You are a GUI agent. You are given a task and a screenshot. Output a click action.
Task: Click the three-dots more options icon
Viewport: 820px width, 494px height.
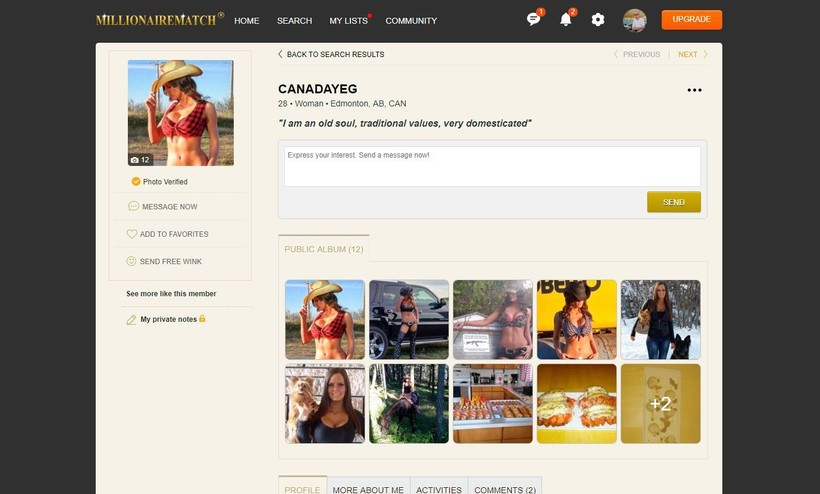tap(694, 90)
